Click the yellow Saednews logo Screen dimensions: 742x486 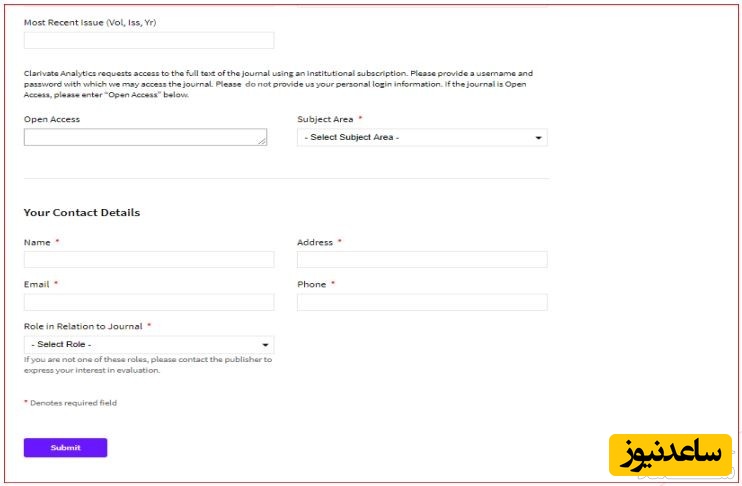(x=669, y=455)
